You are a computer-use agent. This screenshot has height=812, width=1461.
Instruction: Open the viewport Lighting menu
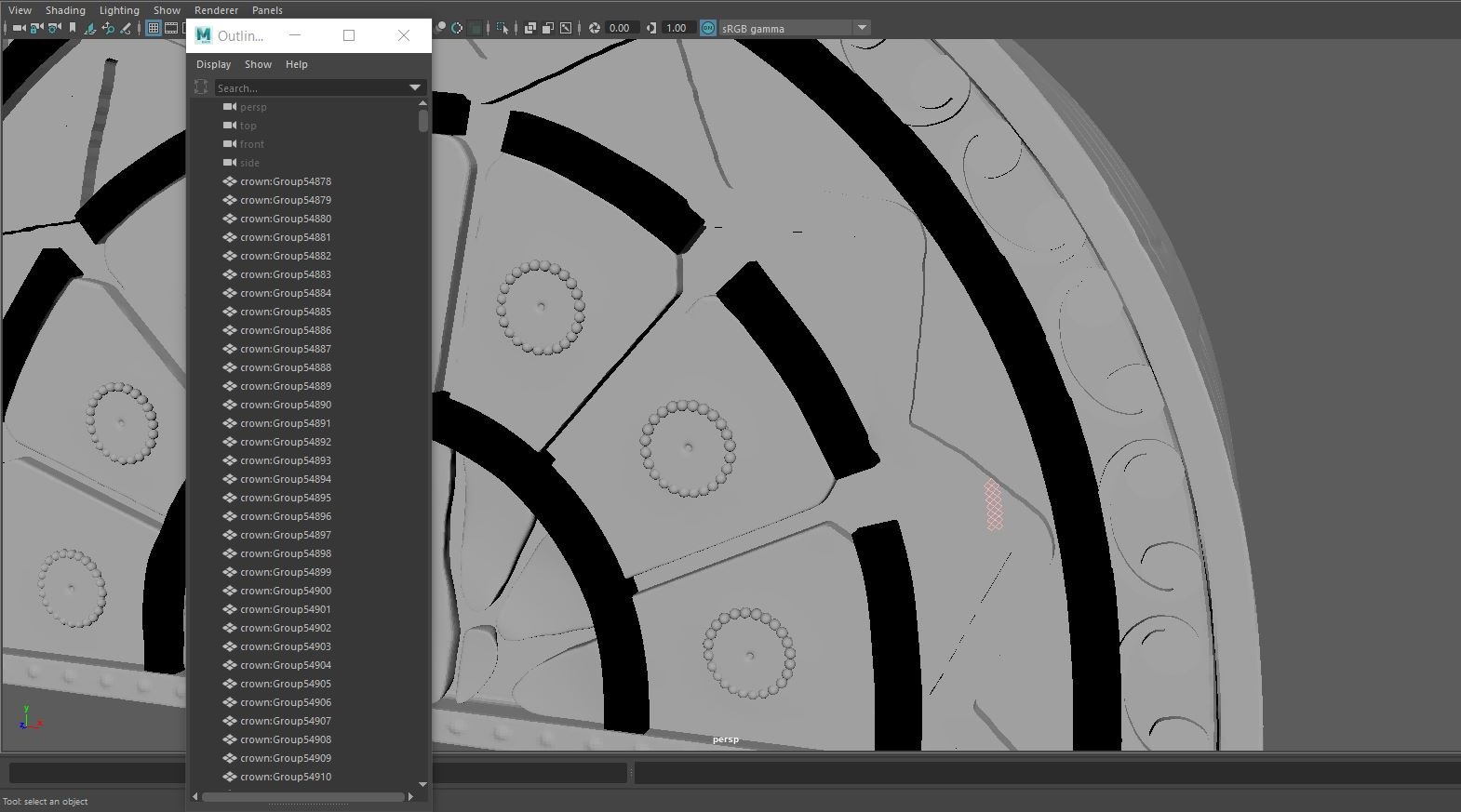119,10
